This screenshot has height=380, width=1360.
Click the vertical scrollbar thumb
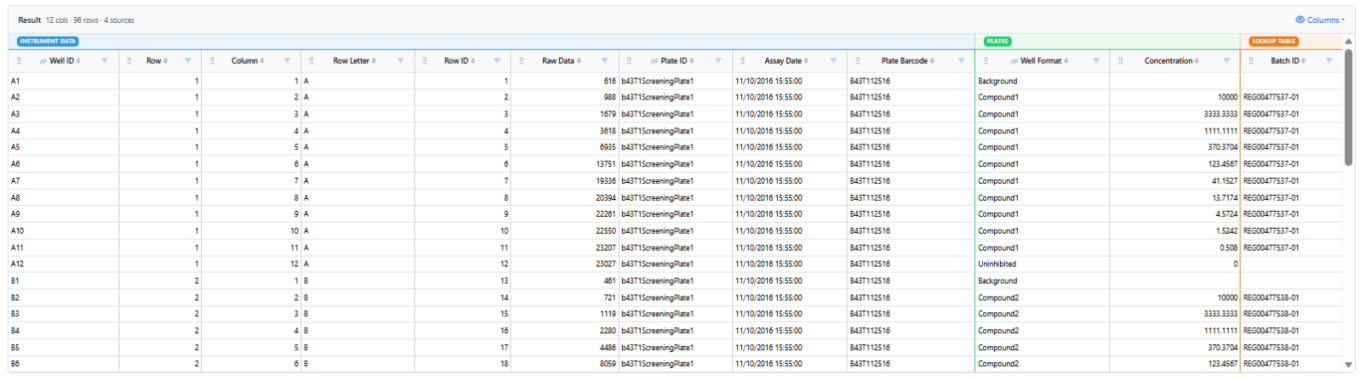pos(1349,107)
